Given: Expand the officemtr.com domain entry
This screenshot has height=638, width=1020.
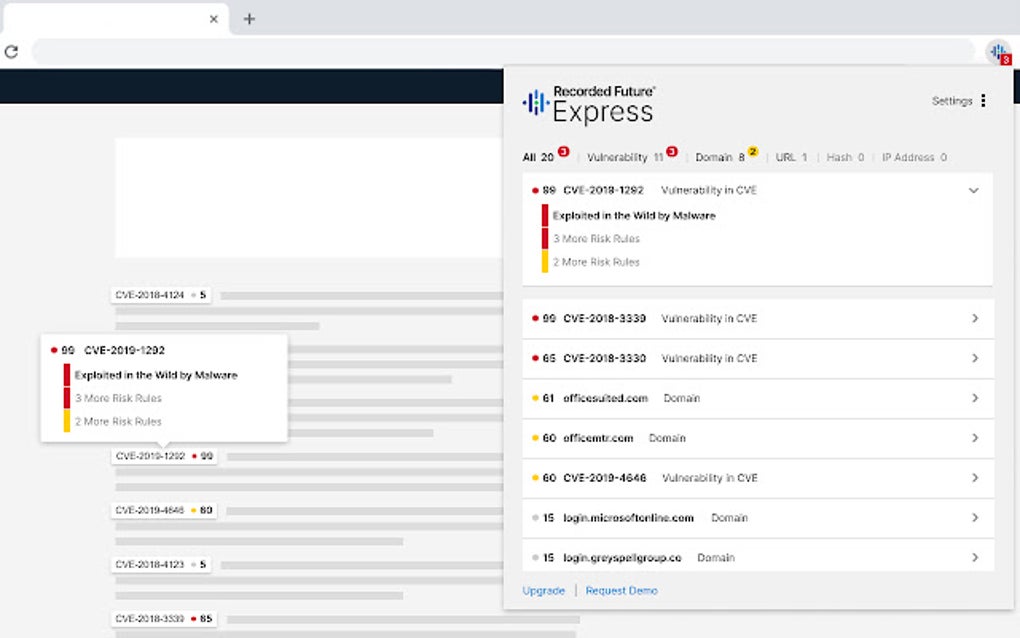Looking at the screenshot, I should tap(974, 438).
